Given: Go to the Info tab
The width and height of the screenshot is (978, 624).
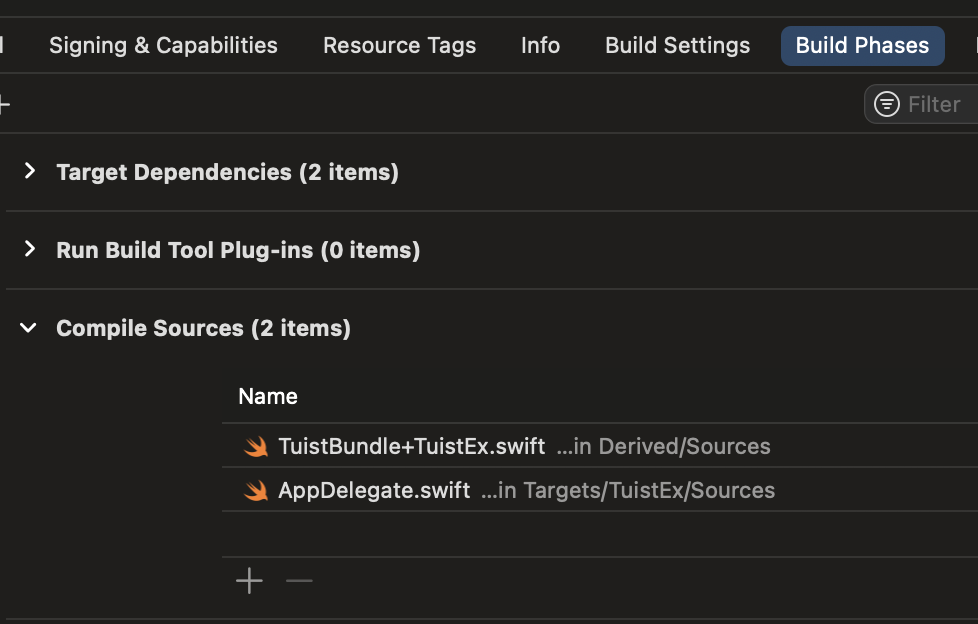Looking at the screenshot, I should pos(540,46).
